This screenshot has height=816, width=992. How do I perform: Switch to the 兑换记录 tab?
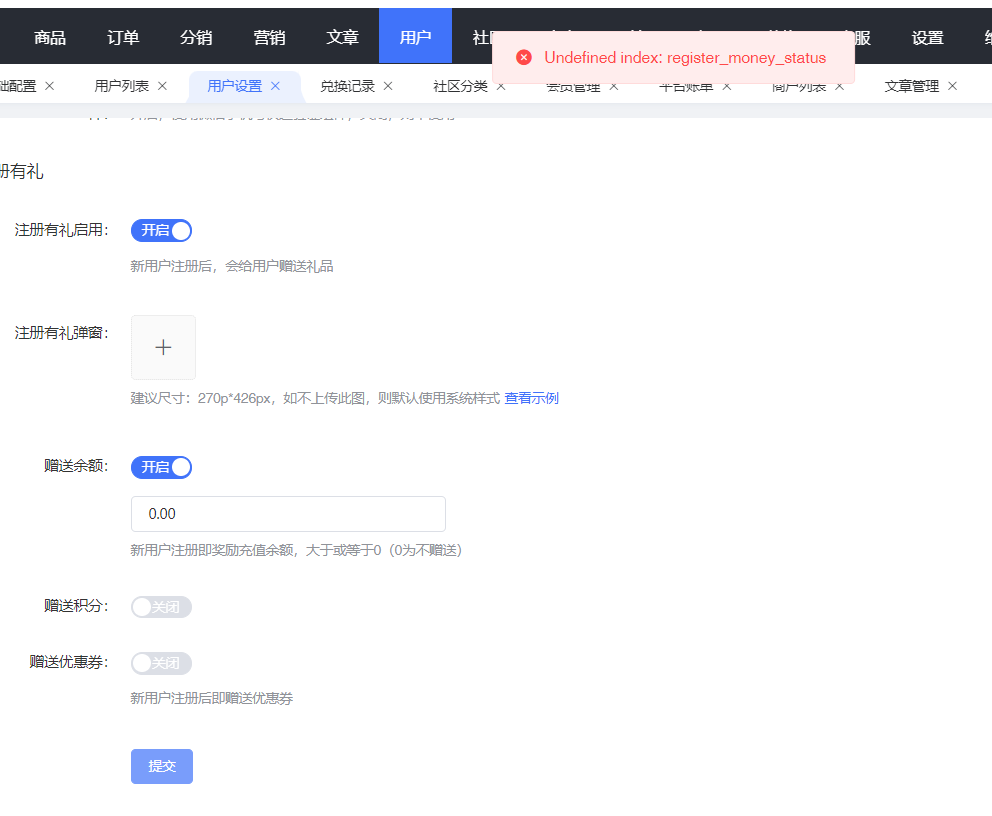(x=347, y=86)
